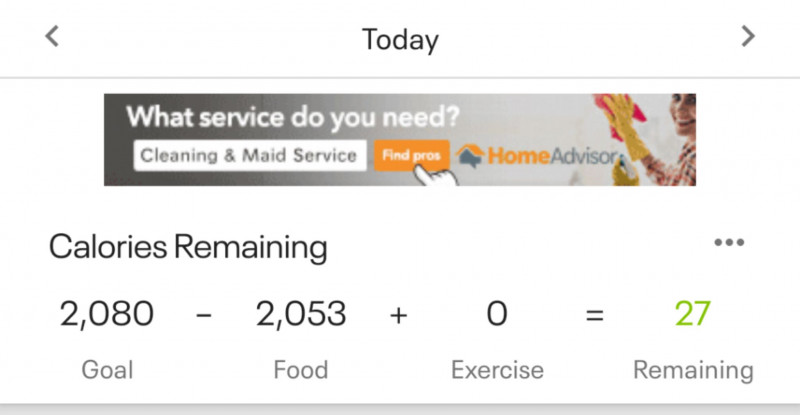Tap the minus sign in the calorie equation
The image size is (800, 415).
coord(204,314)
